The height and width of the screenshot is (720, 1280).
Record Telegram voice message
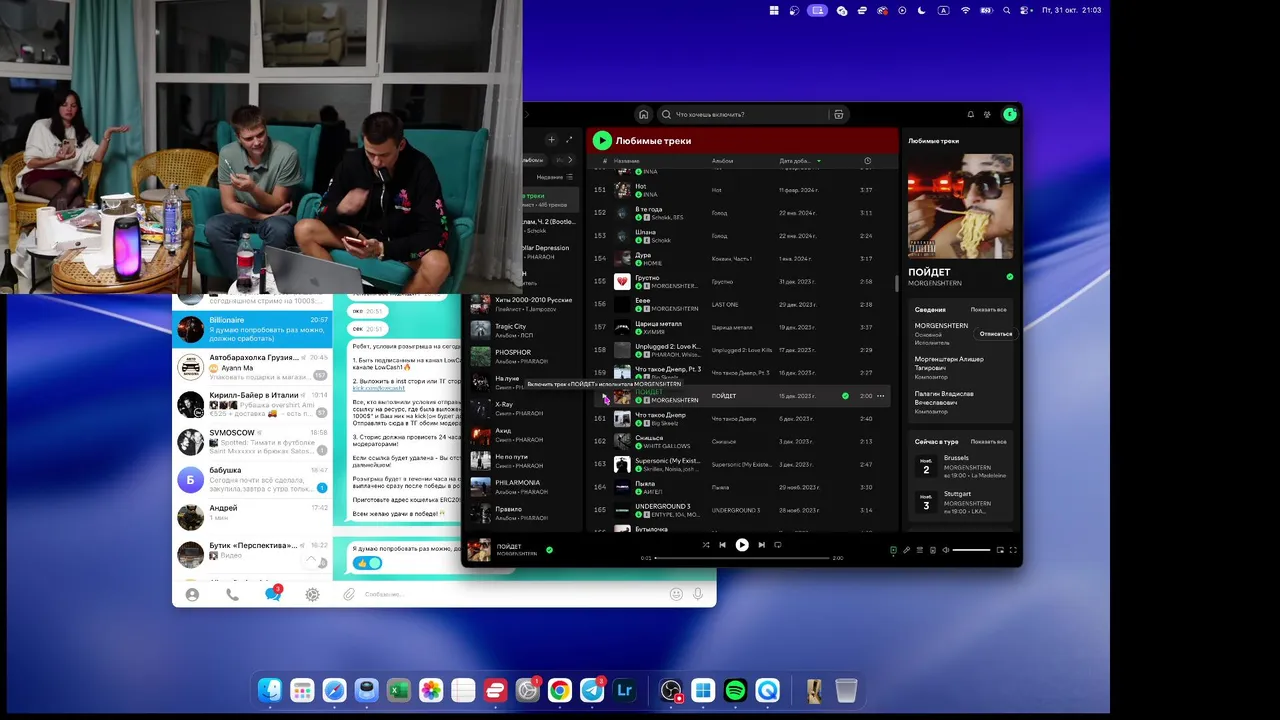point(698,594)
